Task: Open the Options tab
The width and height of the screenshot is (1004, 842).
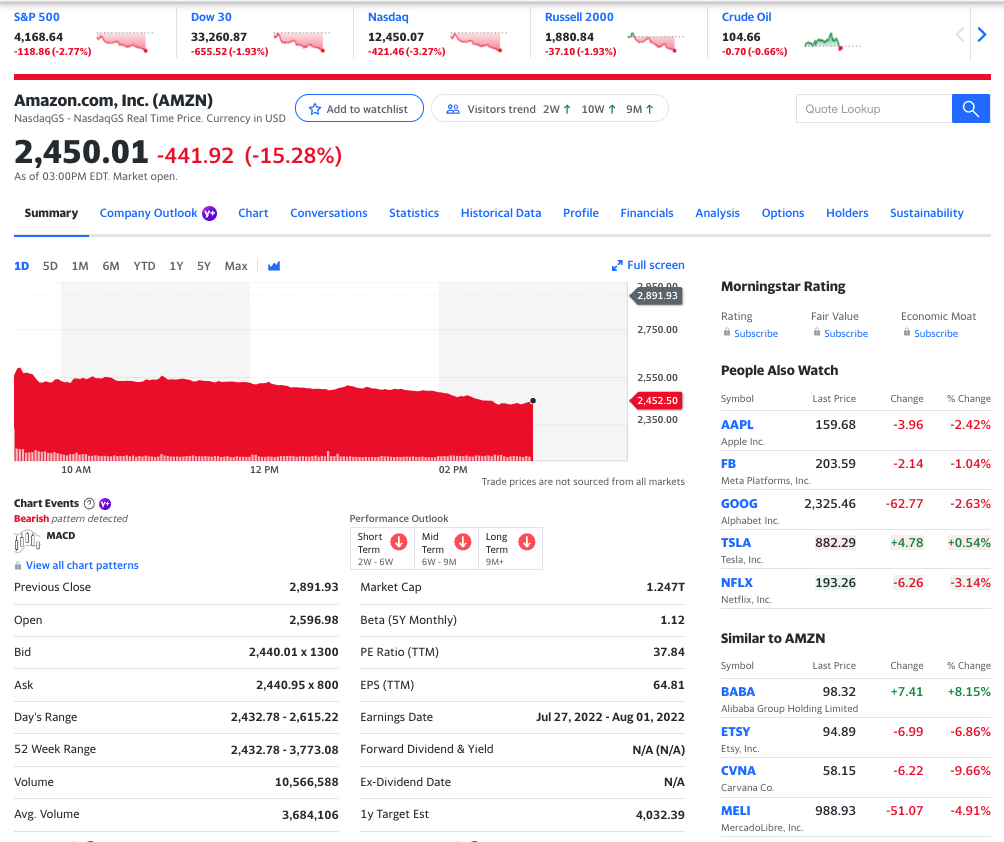Action: 782,213
